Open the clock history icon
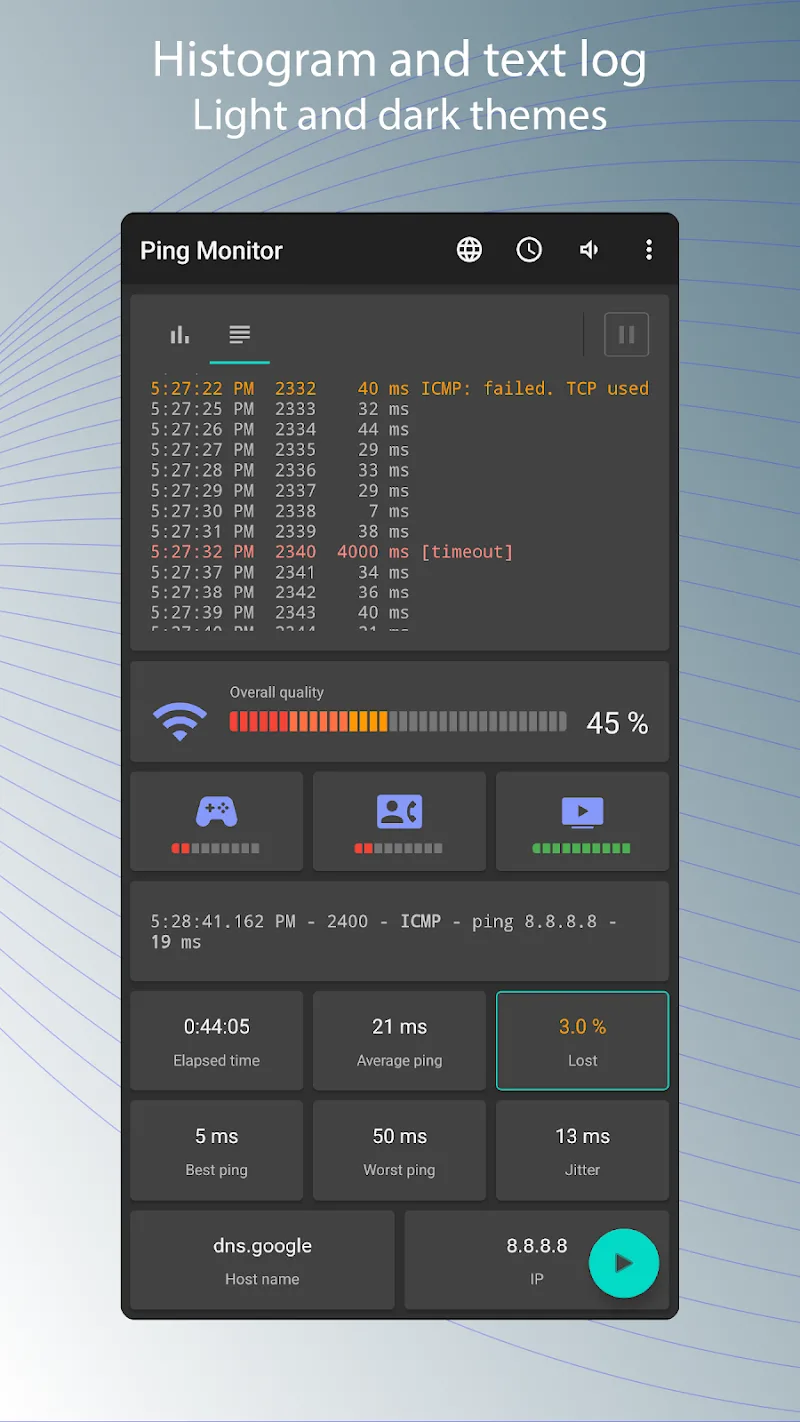 (x=529, y=250)
